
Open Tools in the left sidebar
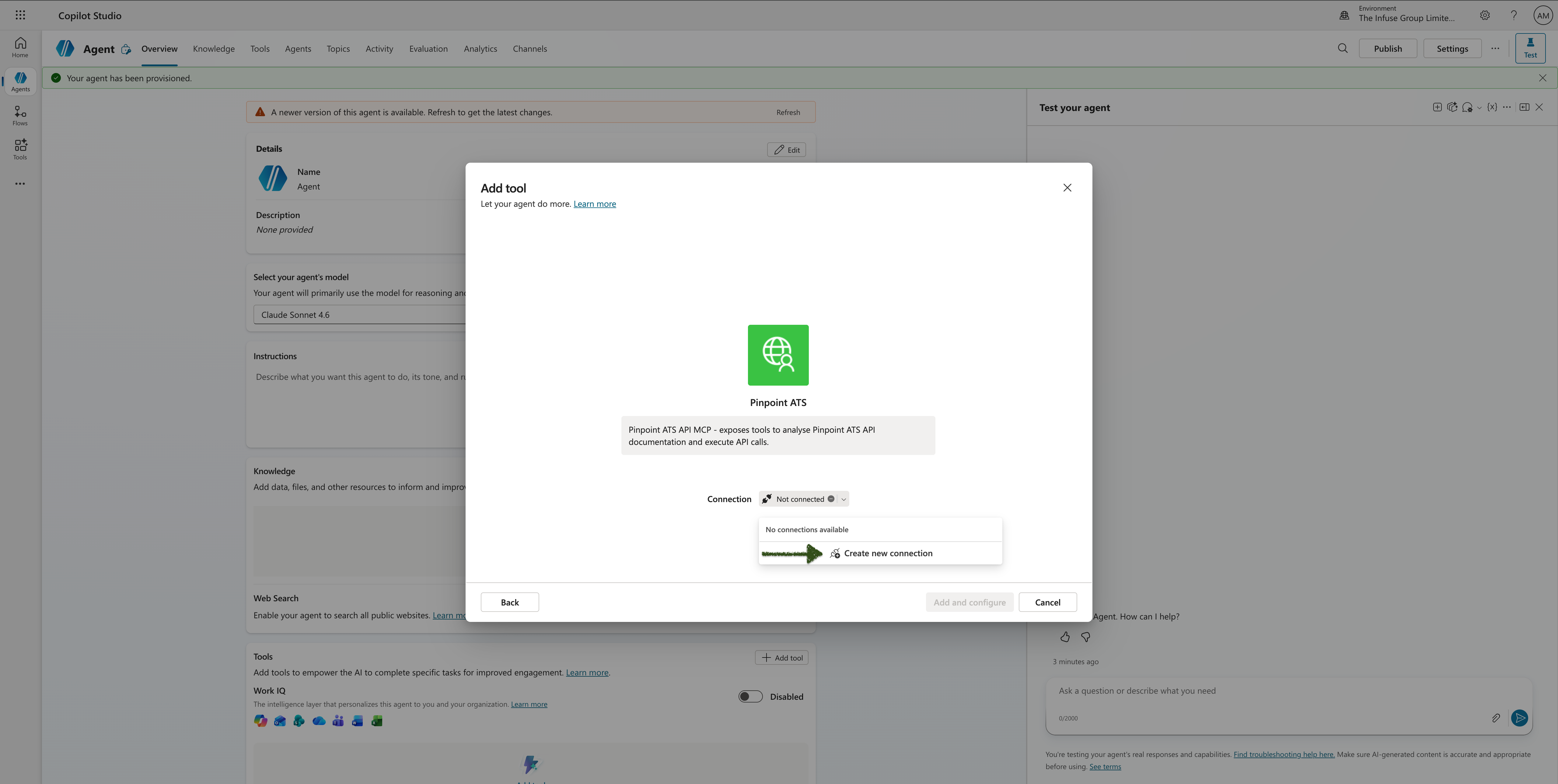pyautogui.click(x=20, y=149)
